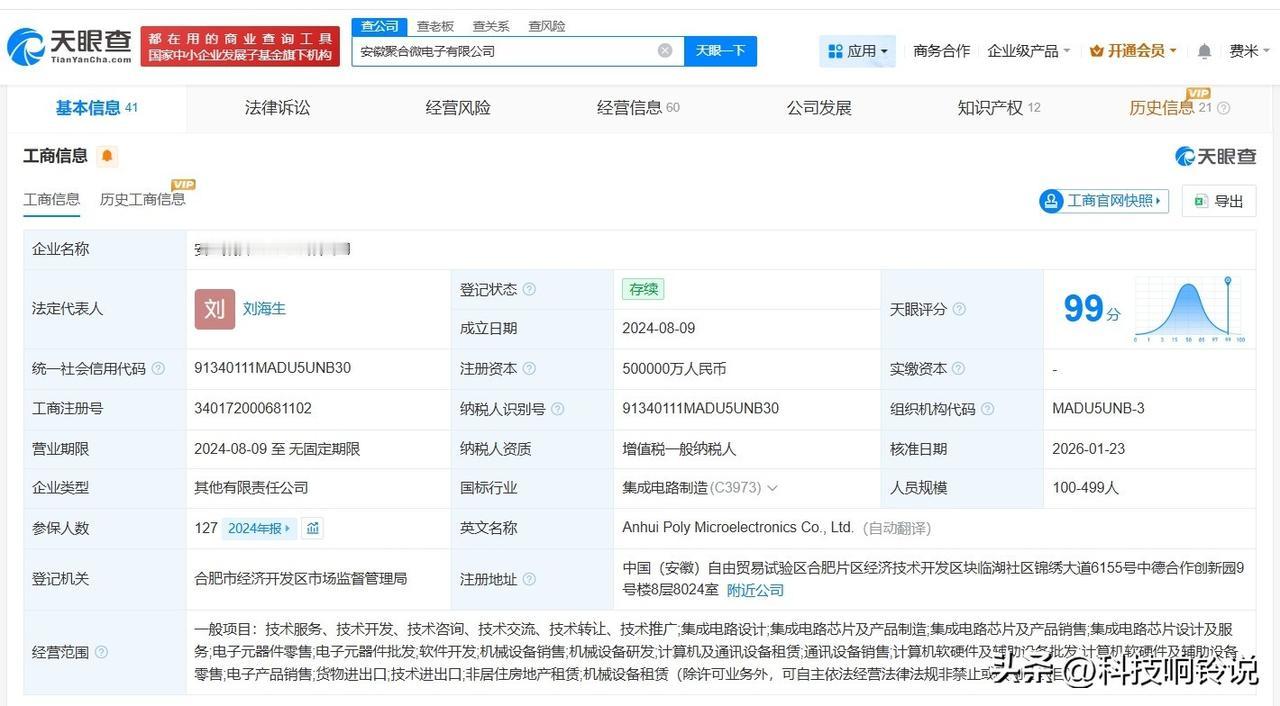The width and height of the screenshot is (1280, 706).
Task: Open the 应用 apps dropdown
Action: pyautogui.click(x=858, y=51)
